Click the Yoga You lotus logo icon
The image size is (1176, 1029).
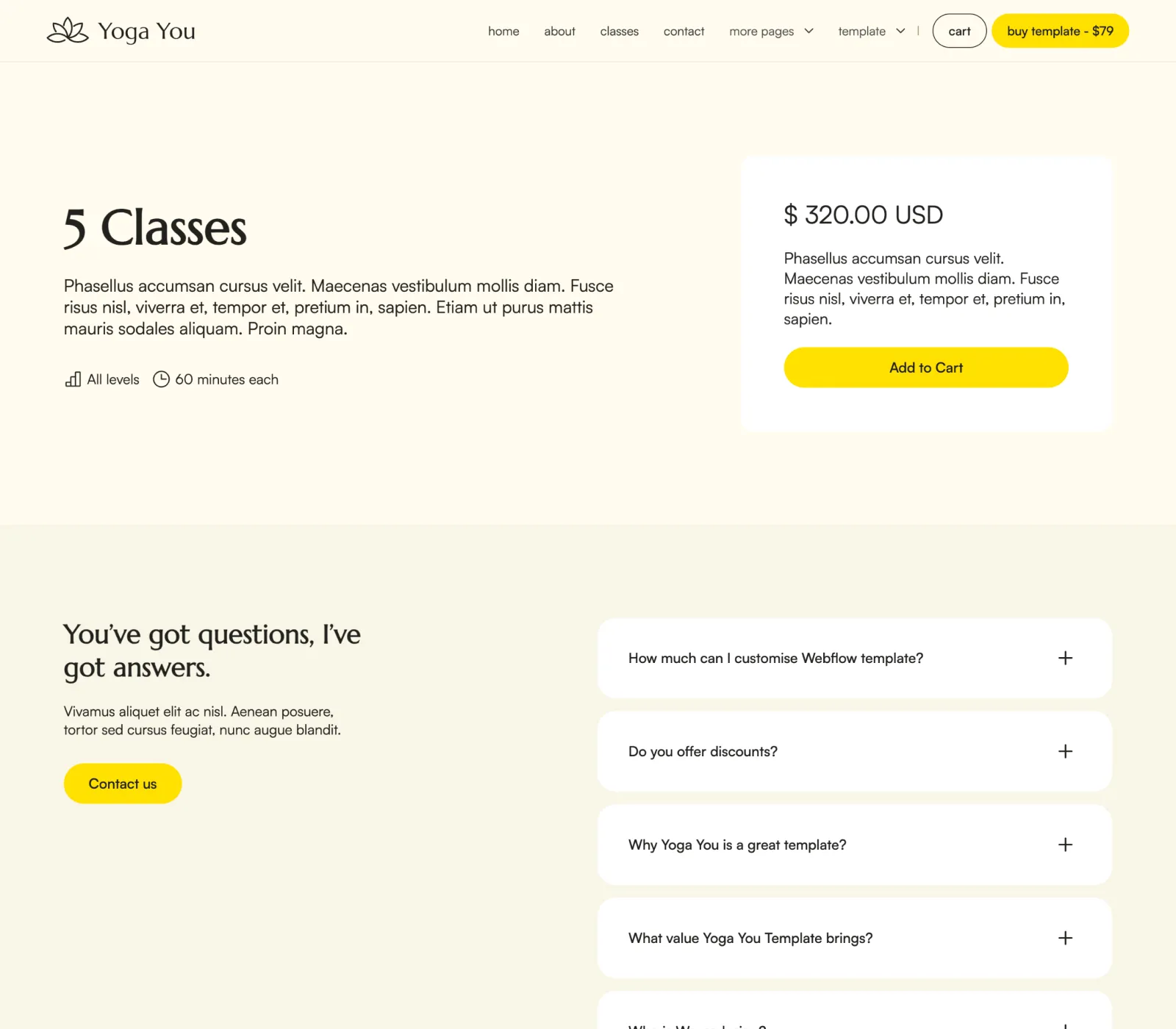click(68, 31)
